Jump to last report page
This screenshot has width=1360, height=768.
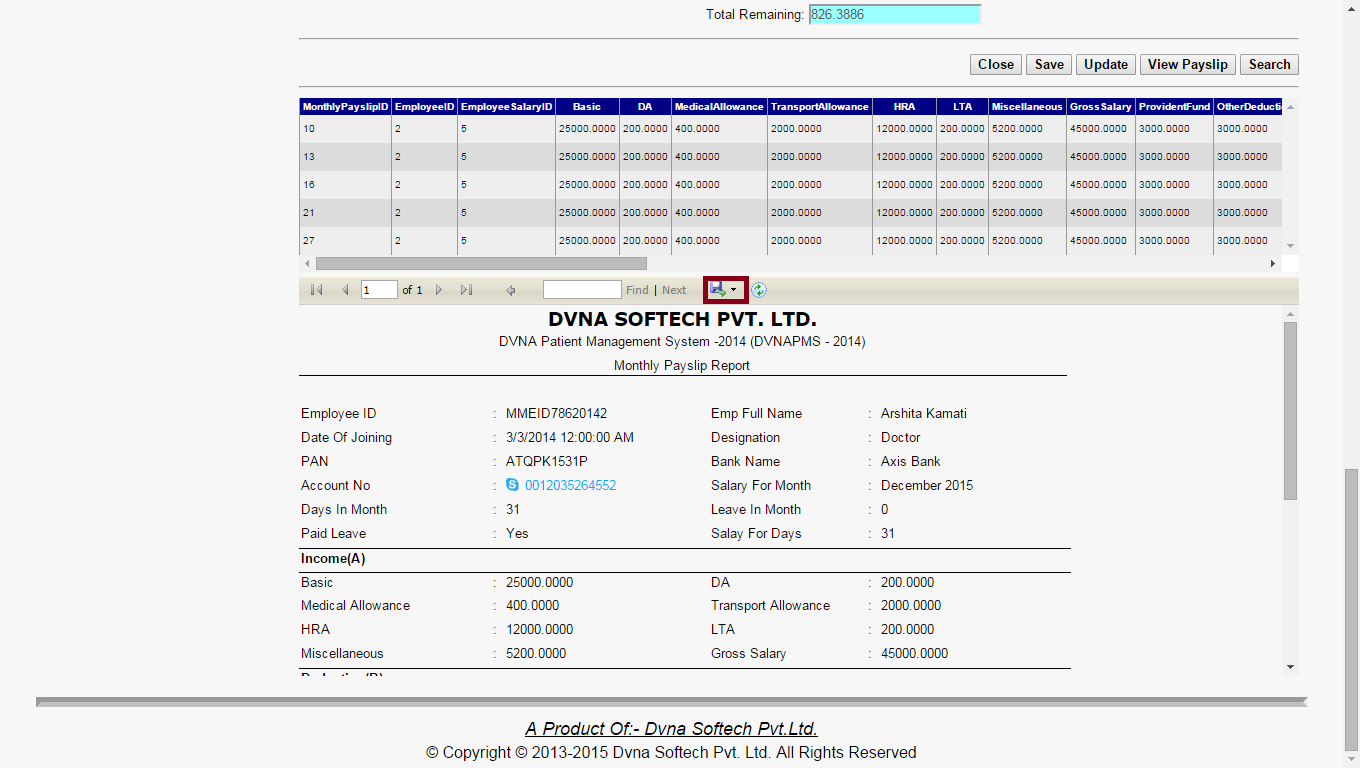466,290
